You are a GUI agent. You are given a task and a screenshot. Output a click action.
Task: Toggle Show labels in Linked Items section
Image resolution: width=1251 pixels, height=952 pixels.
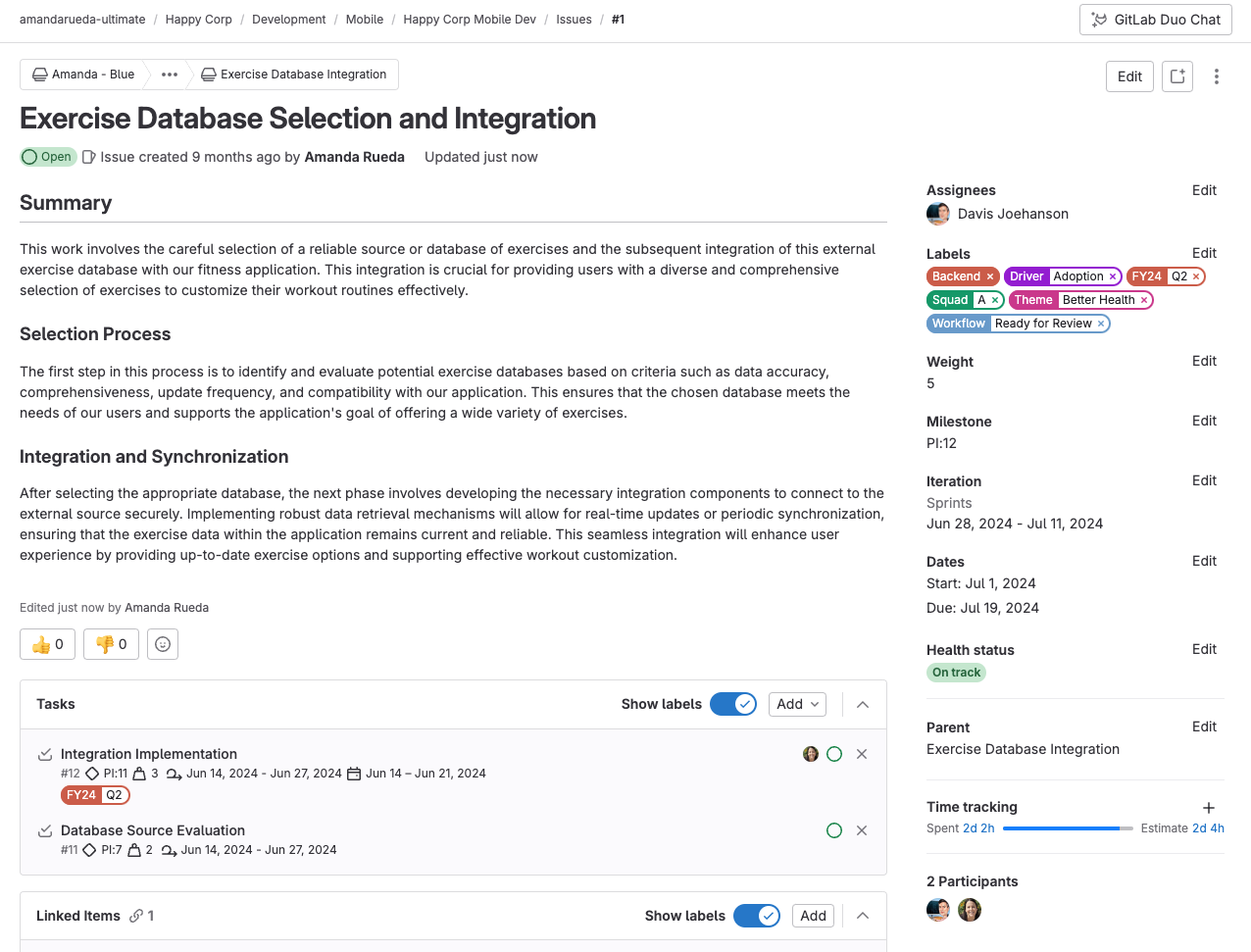pos(757,916)
